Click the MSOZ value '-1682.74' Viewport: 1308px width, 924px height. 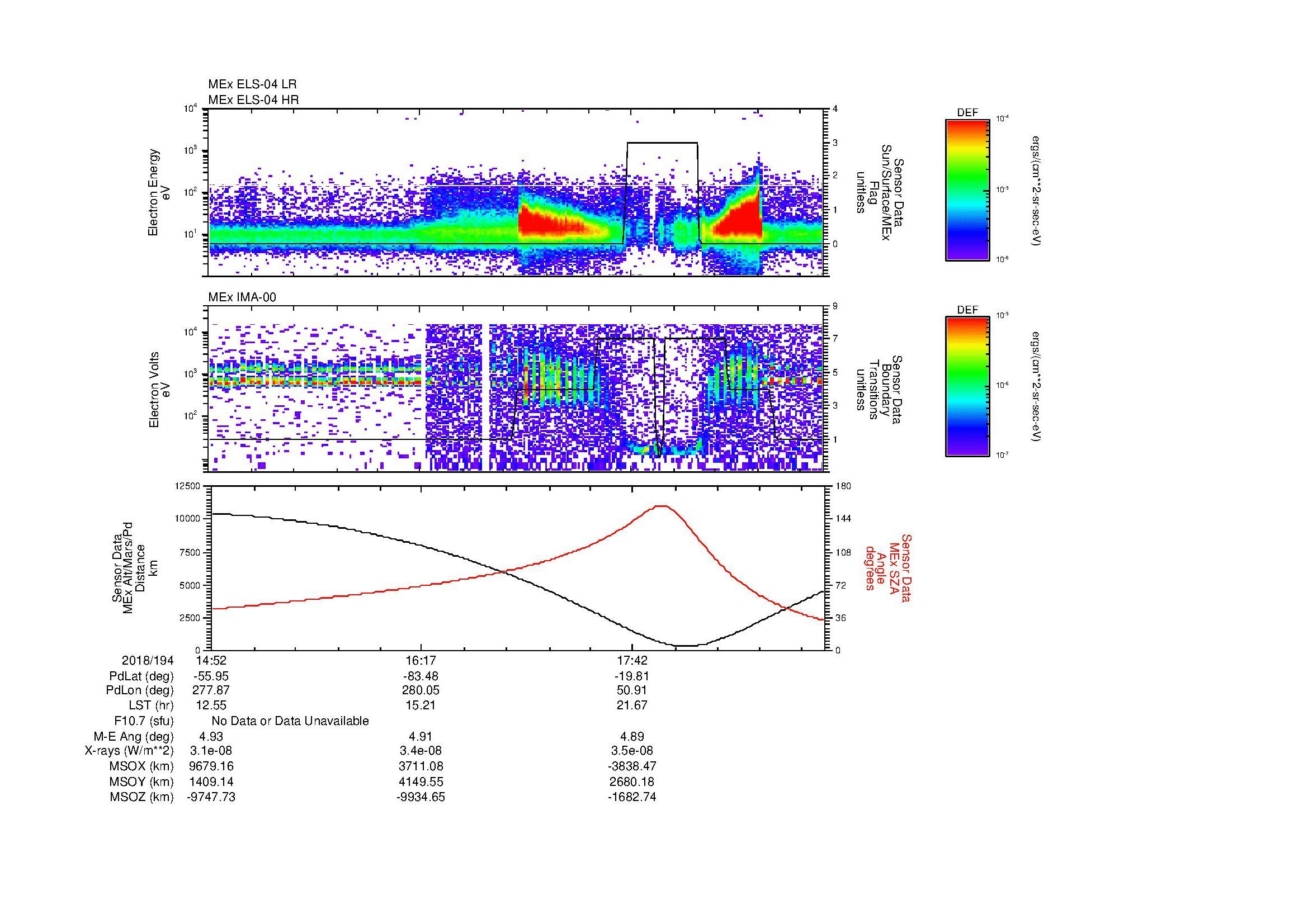632,797
